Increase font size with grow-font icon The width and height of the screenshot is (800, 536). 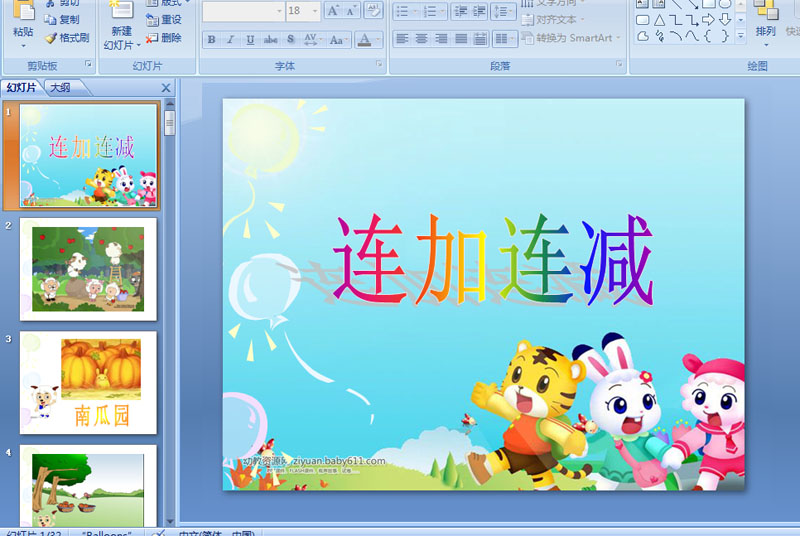click(334, 10)
